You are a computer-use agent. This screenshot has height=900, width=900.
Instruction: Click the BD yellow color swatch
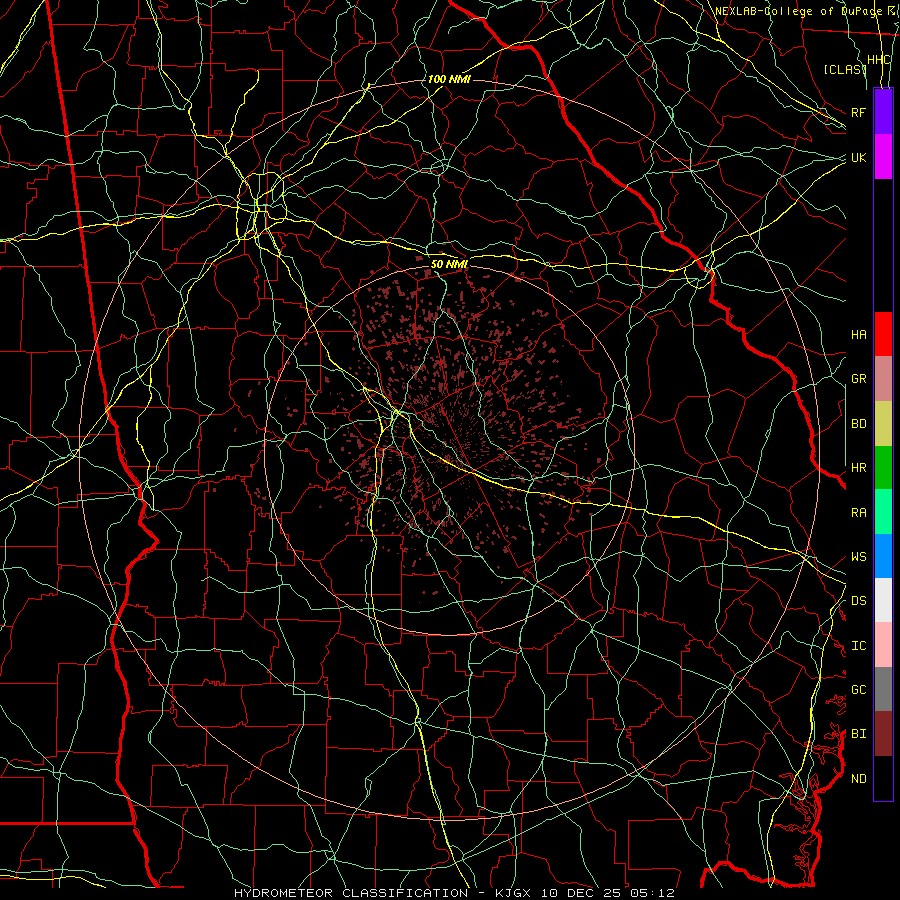[883, 424]
